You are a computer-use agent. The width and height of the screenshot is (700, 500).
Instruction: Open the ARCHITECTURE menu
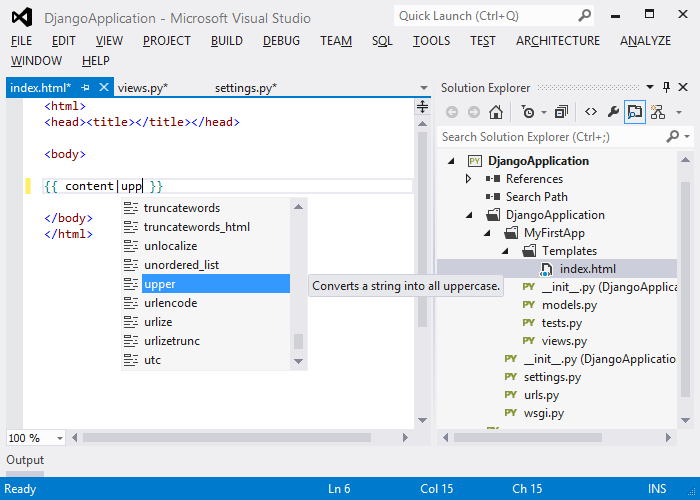pos(558,41)
